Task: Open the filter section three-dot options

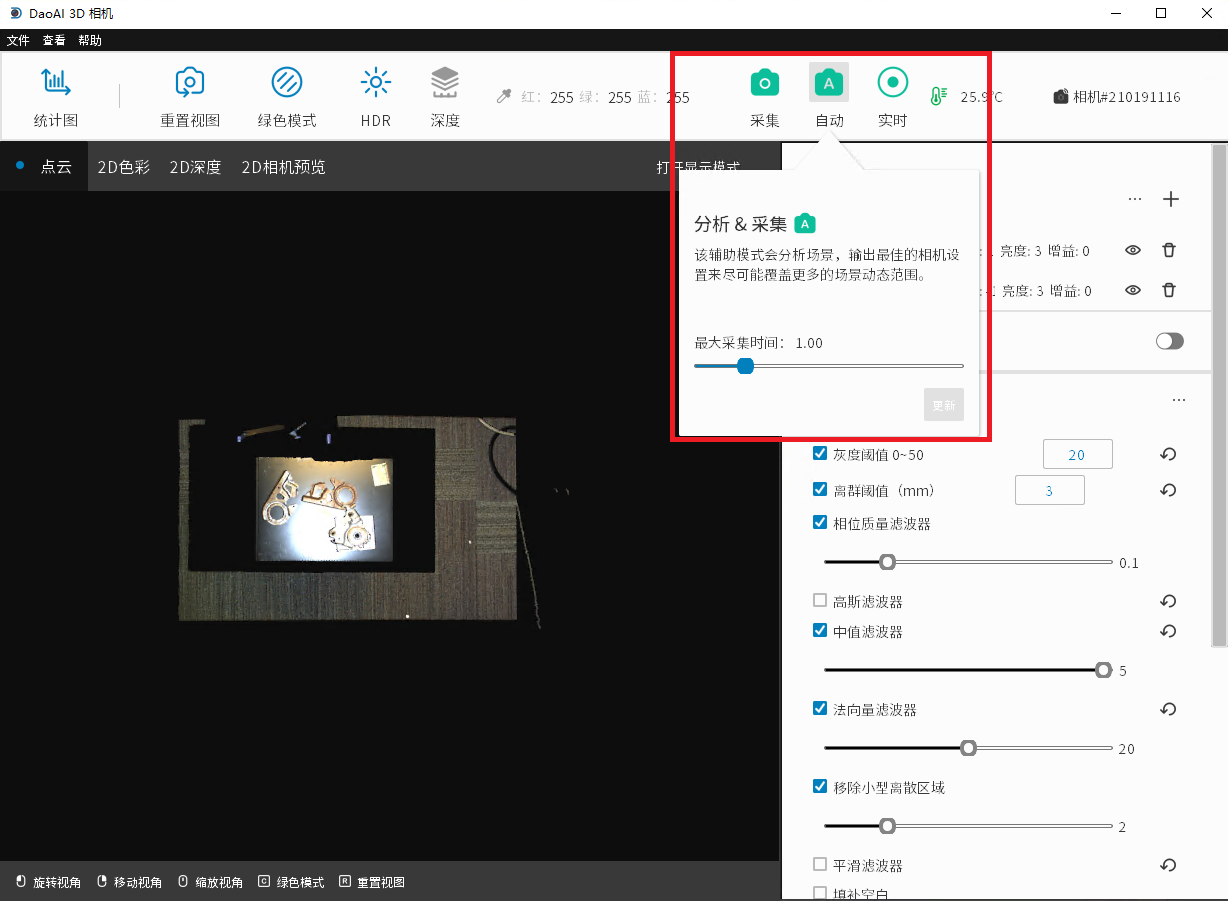Action: click(x=1179, y=400)
